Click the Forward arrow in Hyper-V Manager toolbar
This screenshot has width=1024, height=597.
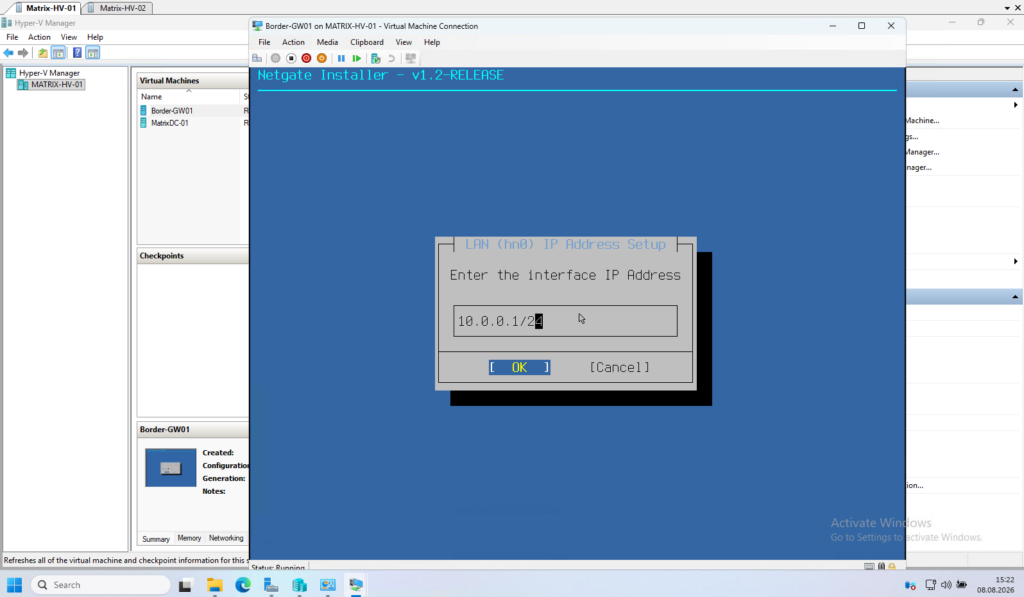coord(23,53)
